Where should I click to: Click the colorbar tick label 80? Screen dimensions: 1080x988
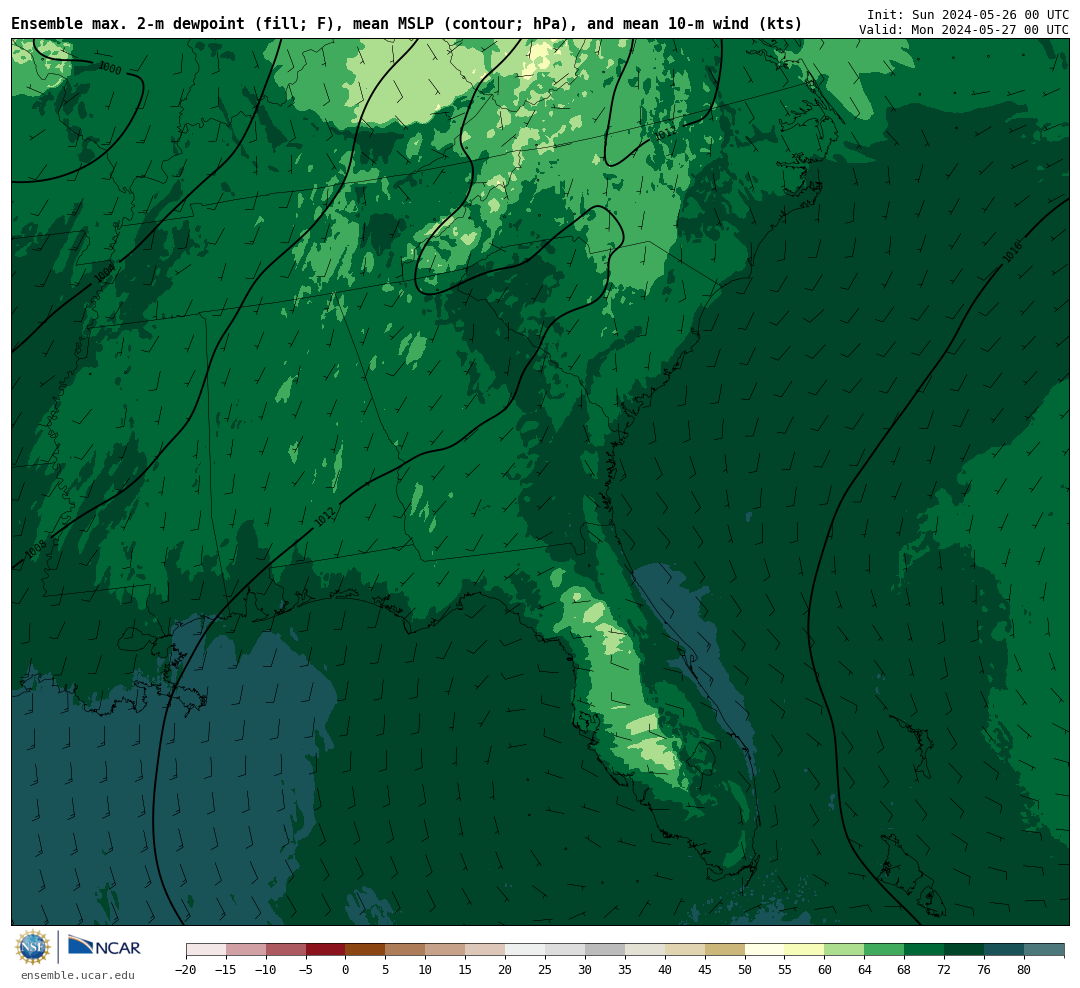click(1024, 970)
